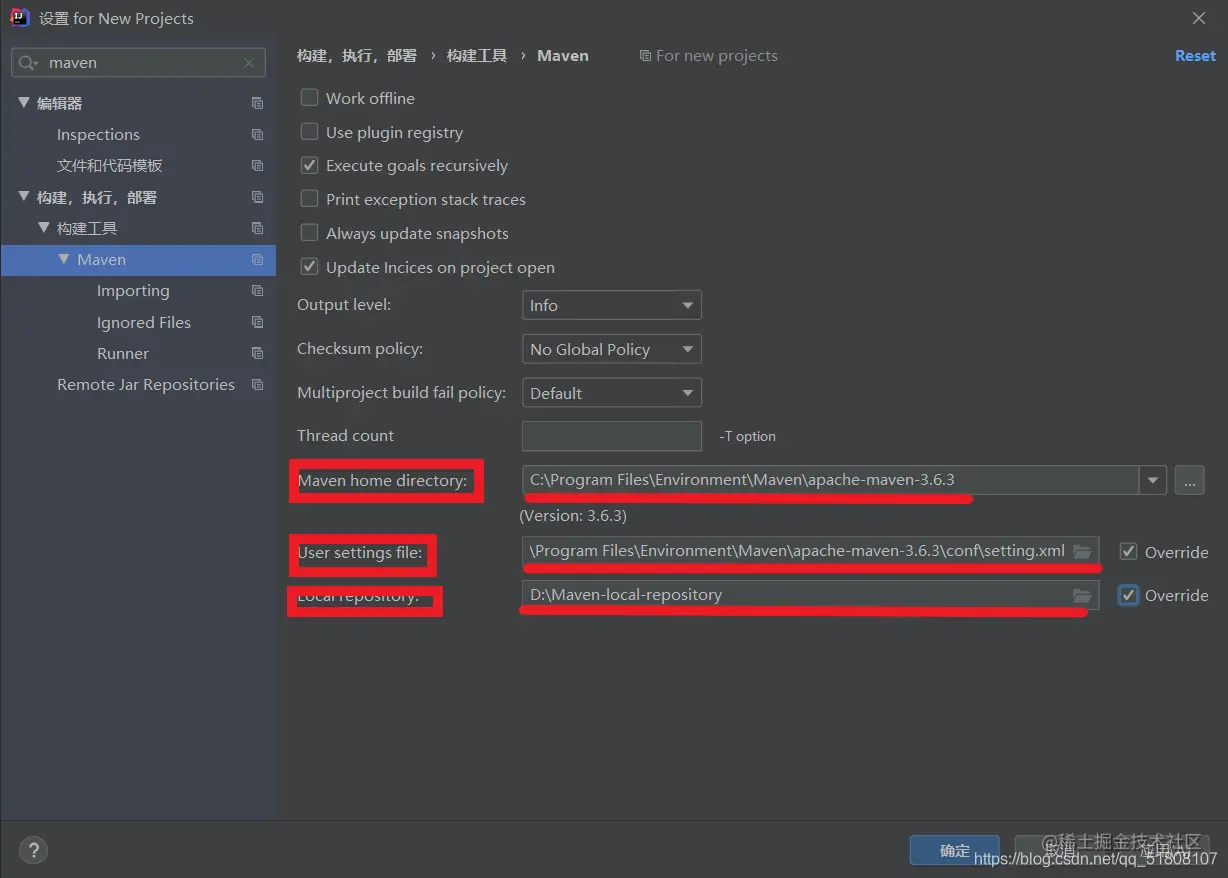The height and width of the screenshot is (878, 1228).
Task: Click 构建，执行，部署 in the breadcrumb
Action: (357, 56)
